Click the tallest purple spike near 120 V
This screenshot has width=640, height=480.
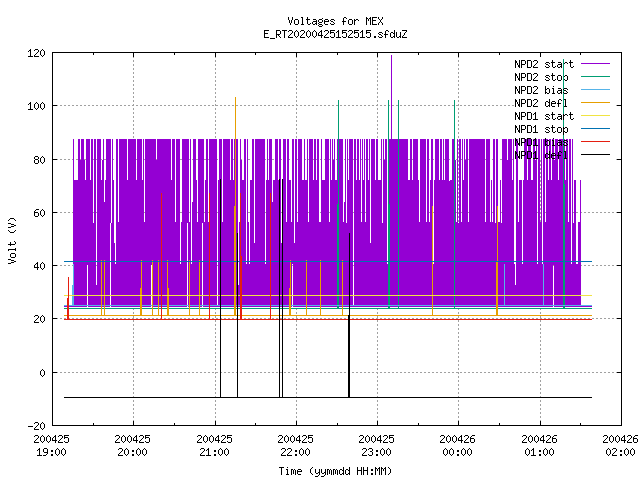[391, 97]
